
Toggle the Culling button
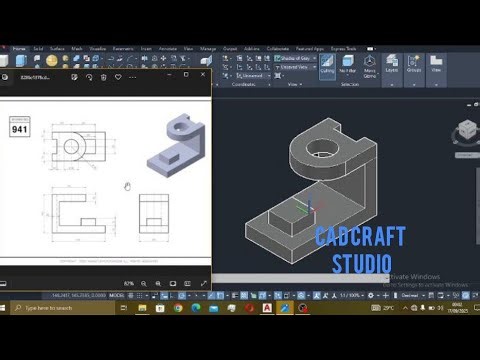pos(327,66)
